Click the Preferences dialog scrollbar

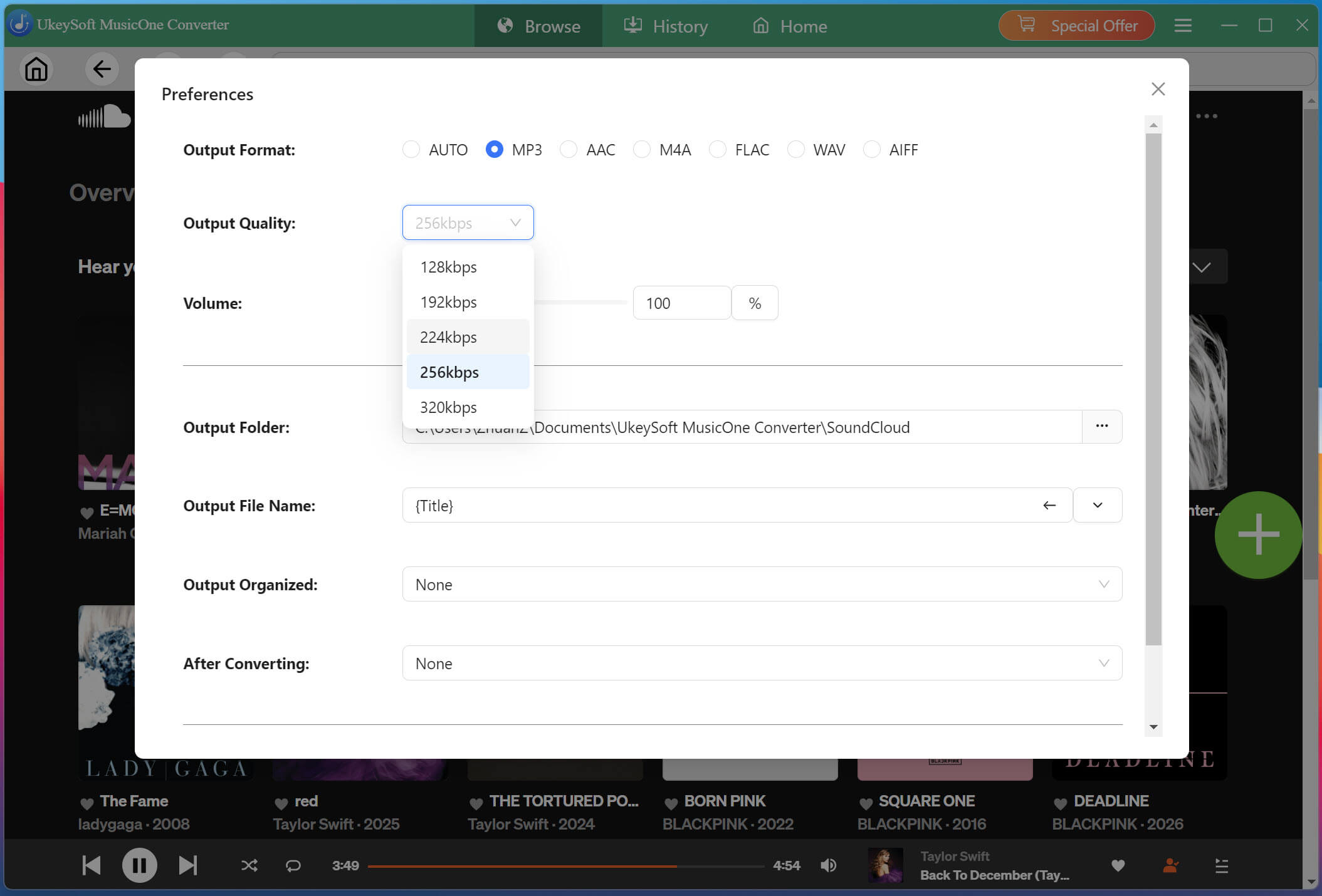click(x=1153, y=388)
